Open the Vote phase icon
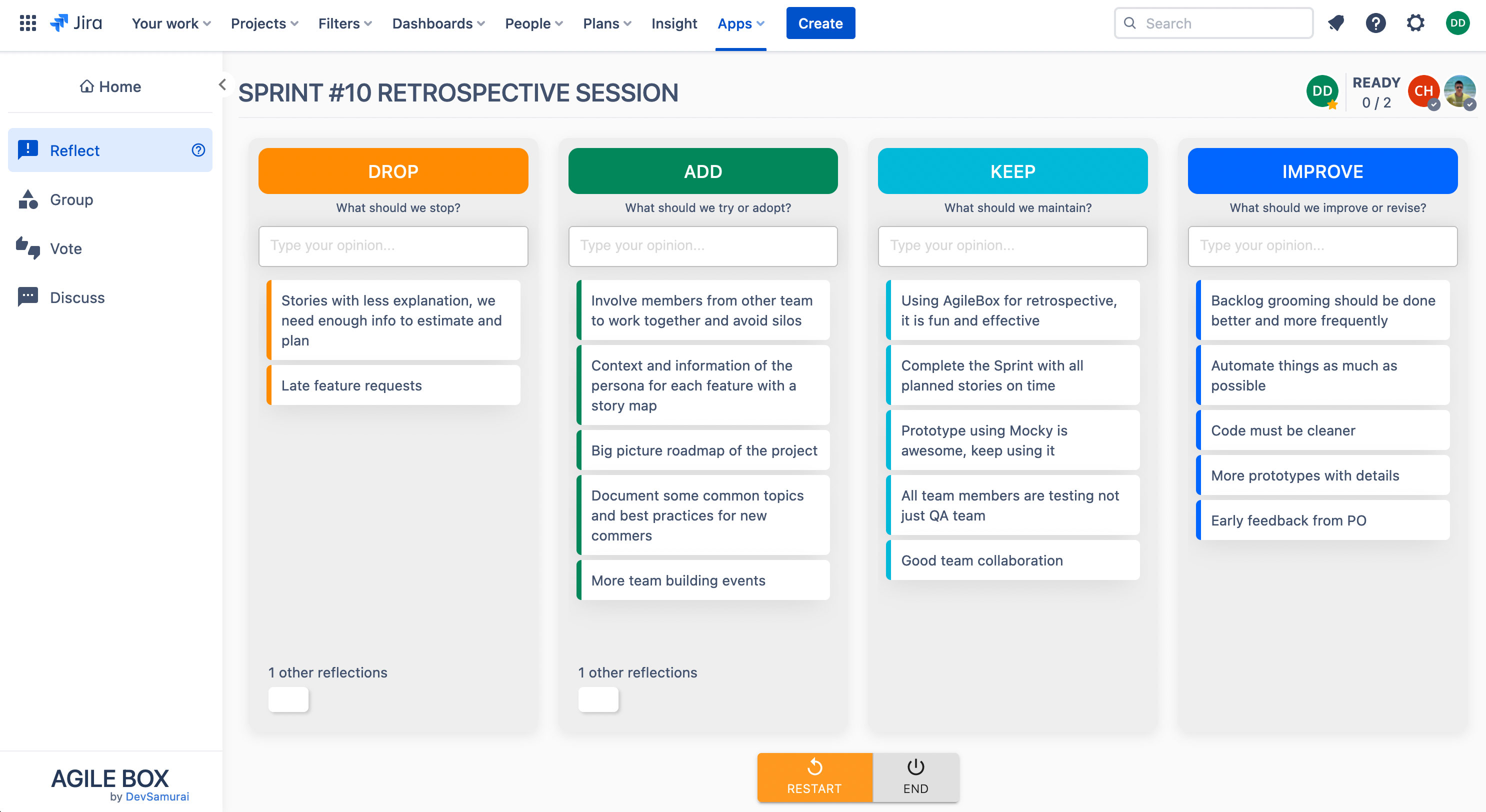Screen dimensions: 1486x812 (x=27, y=248)
